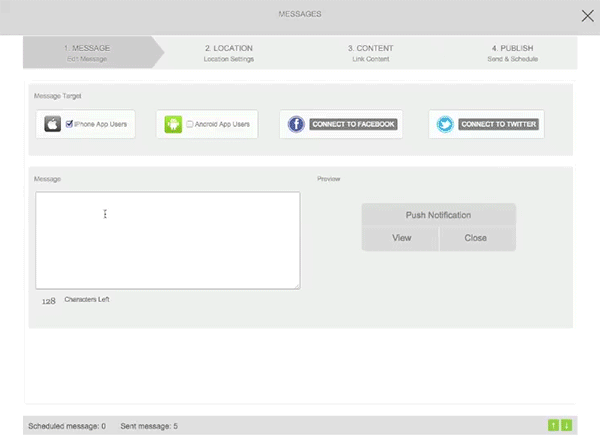The image size is (600, 444).
Task: Click the Message box resize handle
Action: pos(296,286)
